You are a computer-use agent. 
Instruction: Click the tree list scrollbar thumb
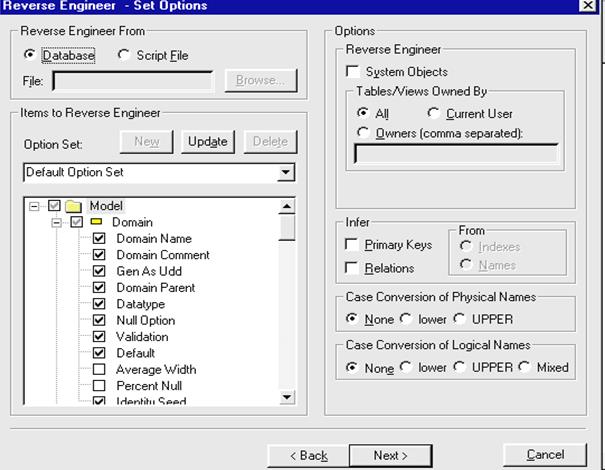point(287,228)
